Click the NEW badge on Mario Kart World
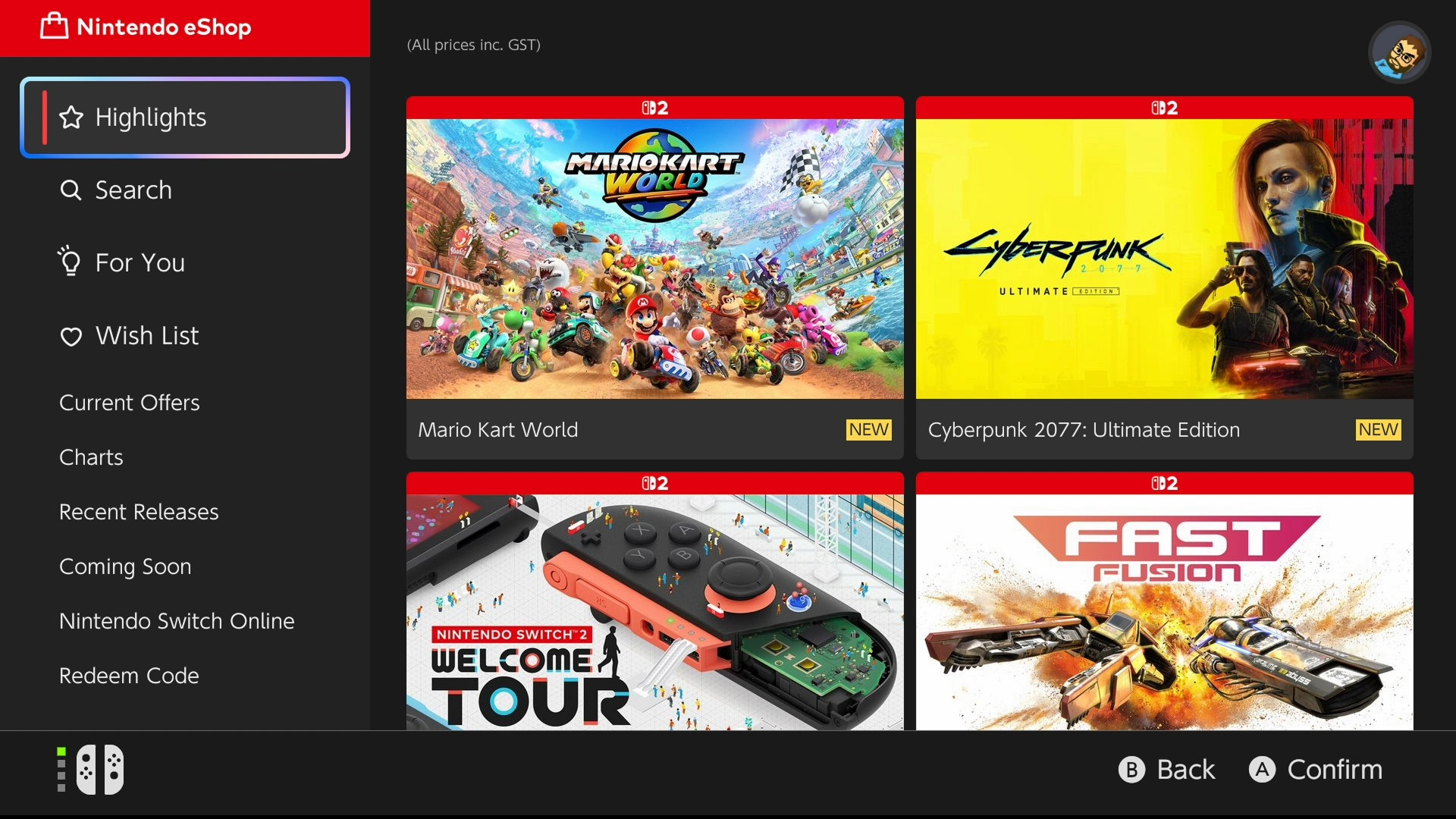 pos(868,430)
